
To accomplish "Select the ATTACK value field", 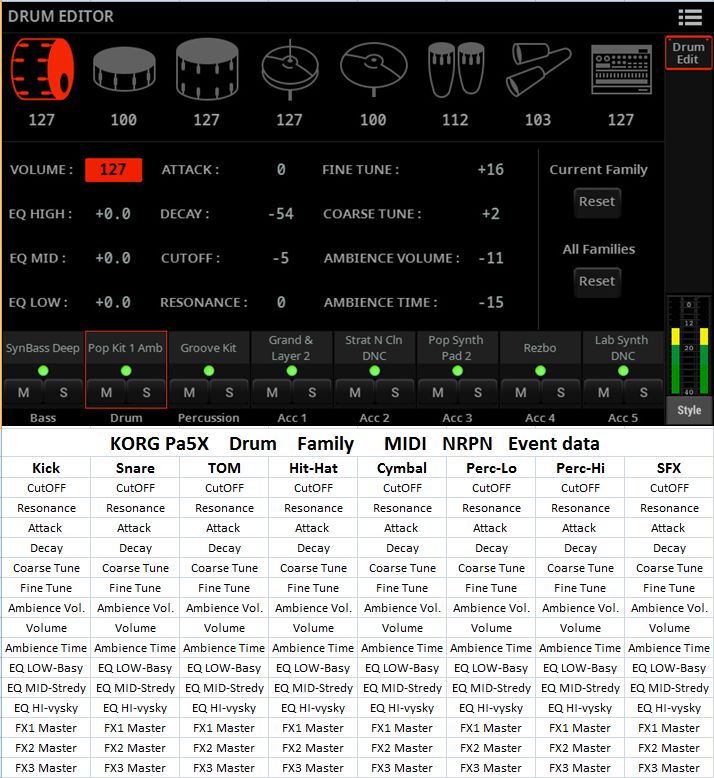I will 281,170.
